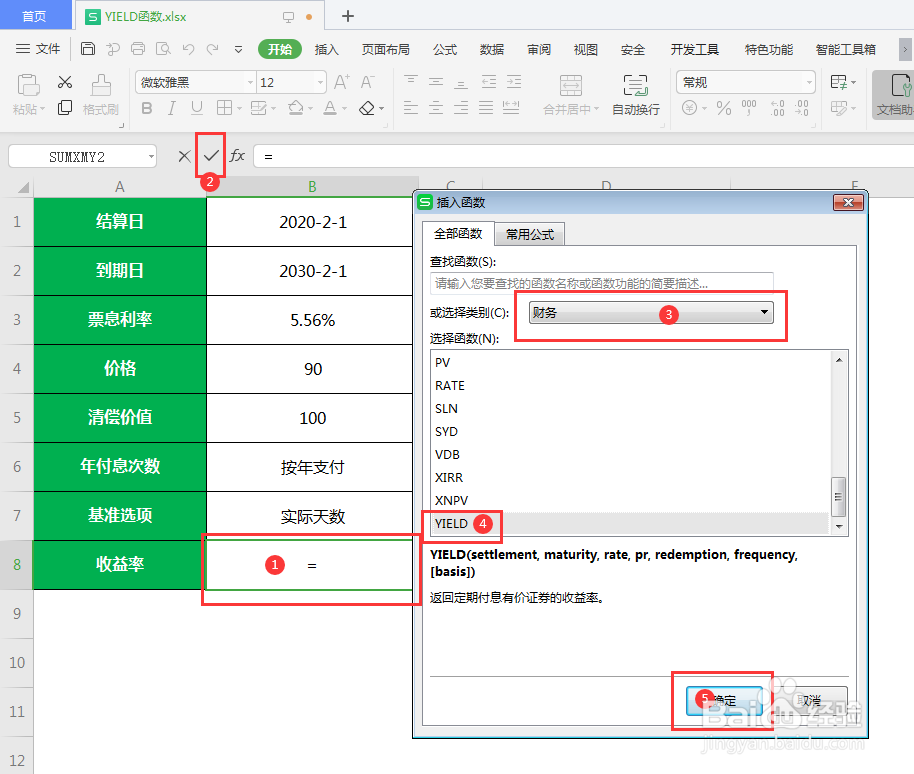Viewport: 914px width, 774px height.
Task: Click the thousands separator icon
Action: 749,108
